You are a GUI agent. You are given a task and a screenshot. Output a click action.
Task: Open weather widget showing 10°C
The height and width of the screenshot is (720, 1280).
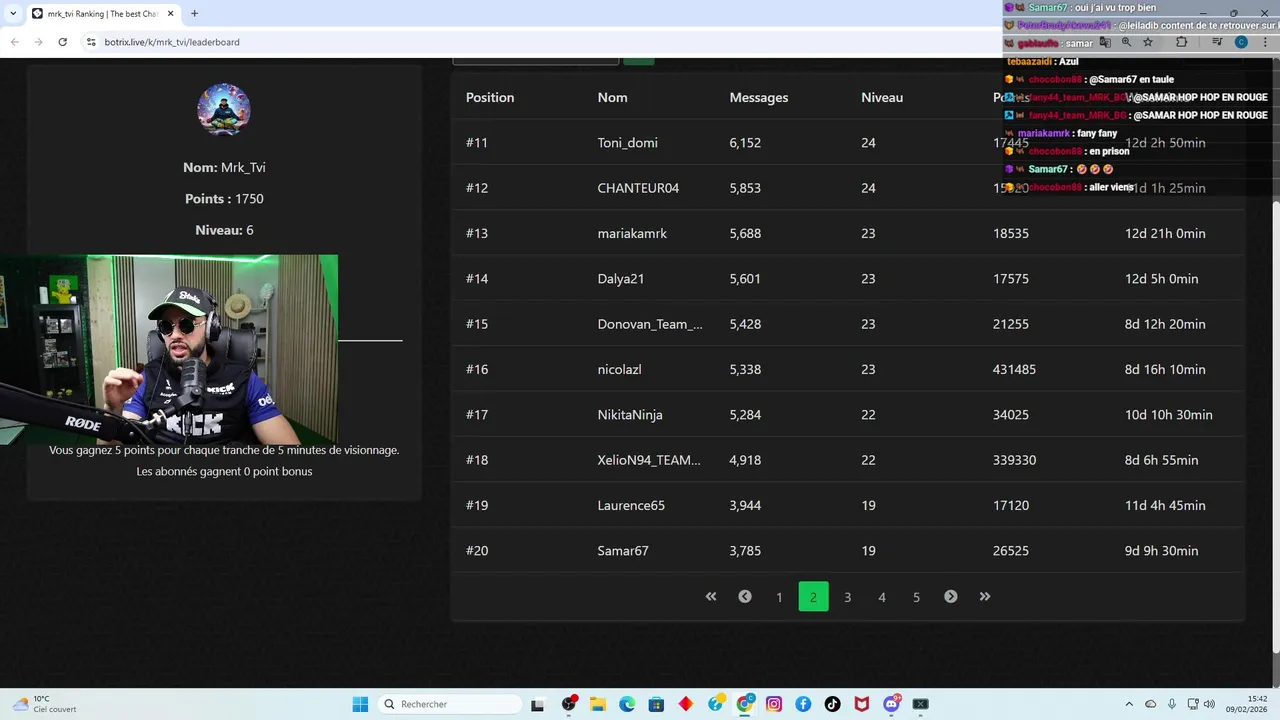coord(42,704)
